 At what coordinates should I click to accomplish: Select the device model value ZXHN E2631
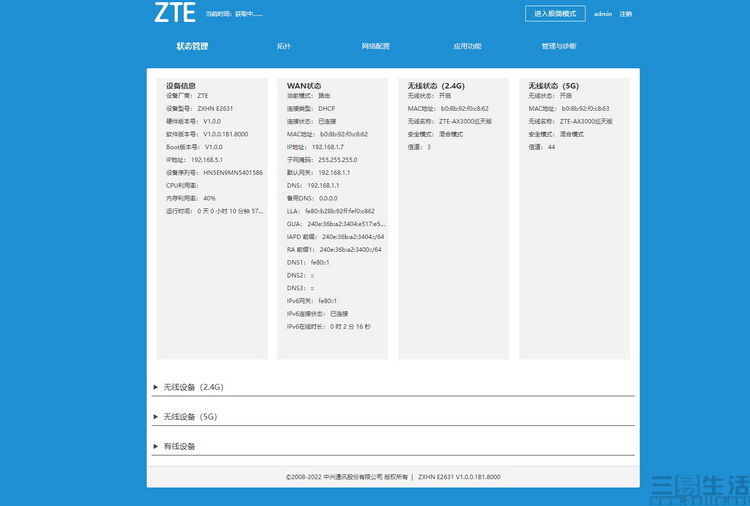point(215,109)
